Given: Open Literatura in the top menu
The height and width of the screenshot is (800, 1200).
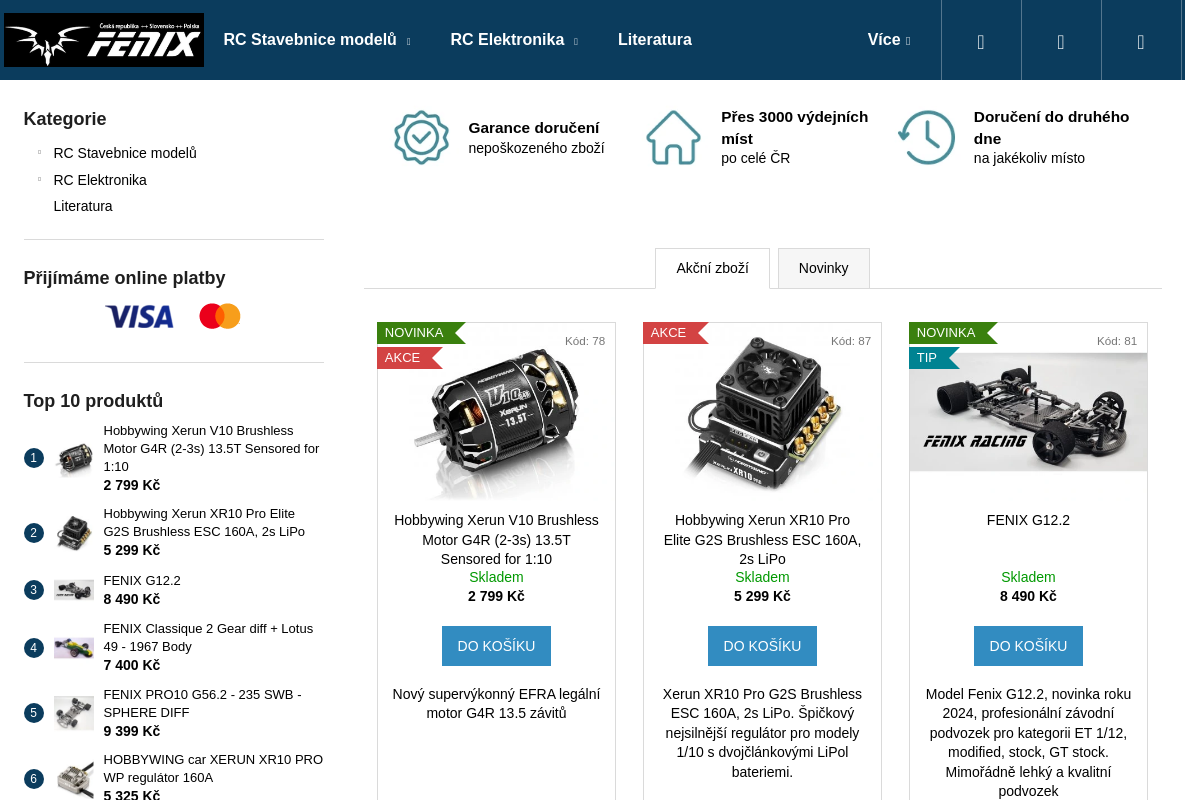Looking at the screenshot, I should pos(655,40).
